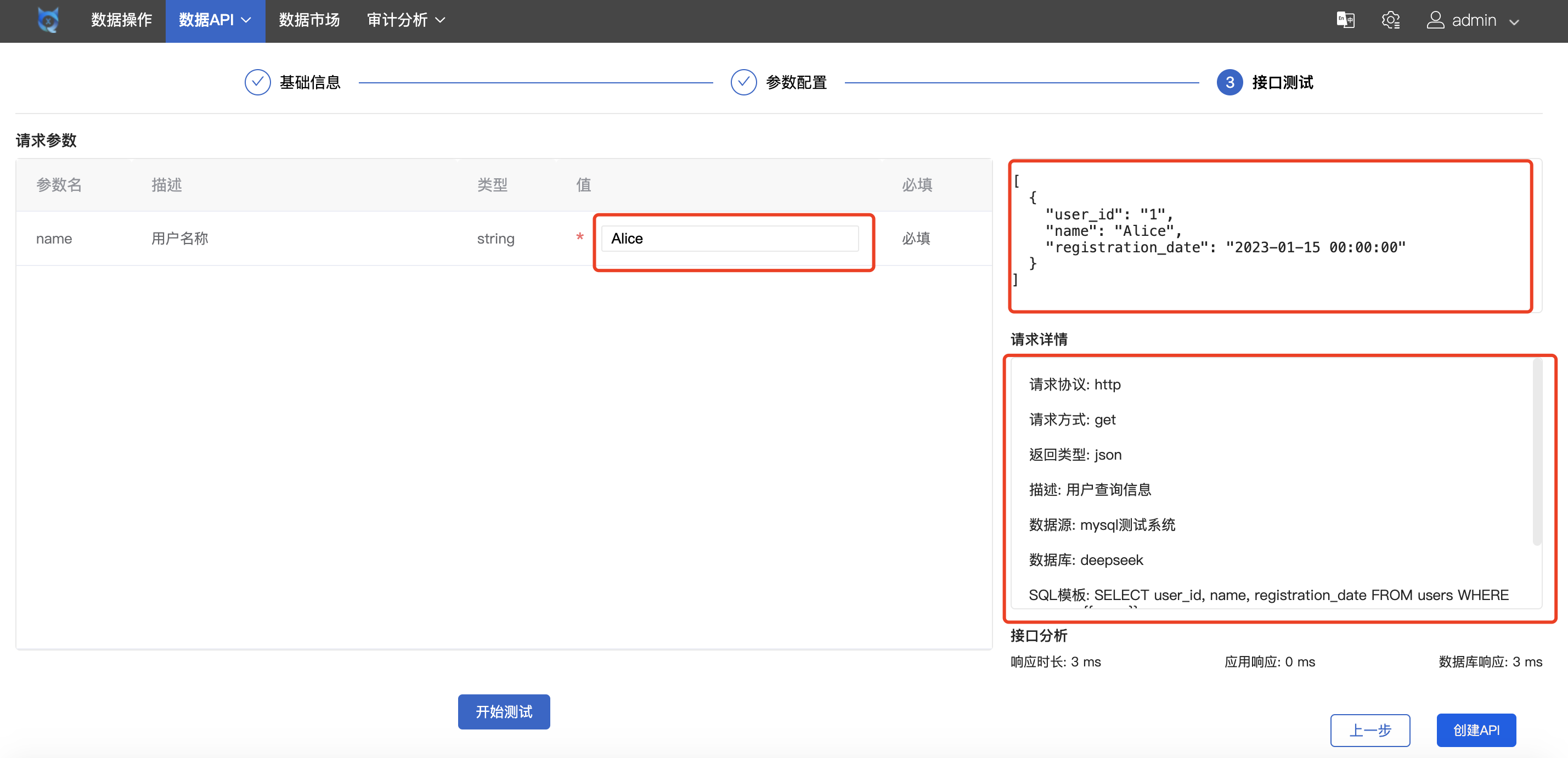Open the admin account dropdown arrow
This screenshot has width=1568, height=758.
pos(1514,21)
